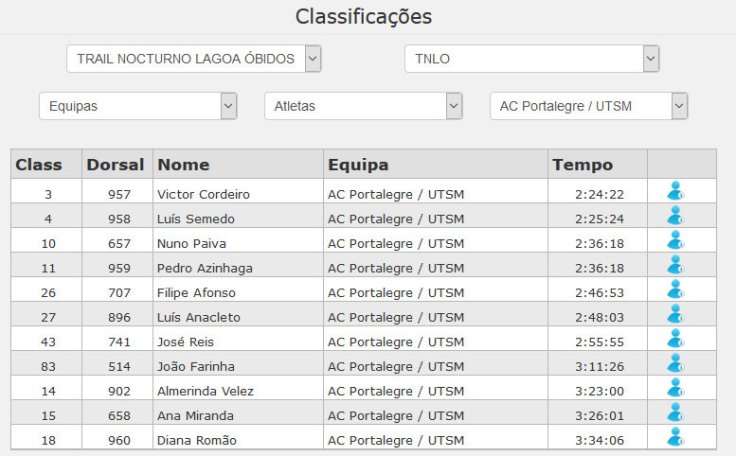Click the profile icon for Diana Romão
Screen dimensions: 736x456
point(675,437)
